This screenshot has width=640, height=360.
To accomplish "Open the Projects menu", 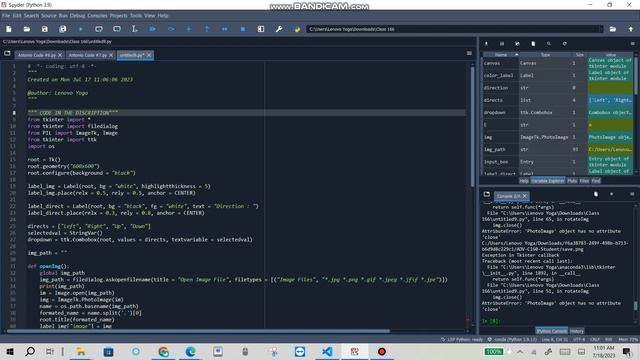I will click(118, 16).
